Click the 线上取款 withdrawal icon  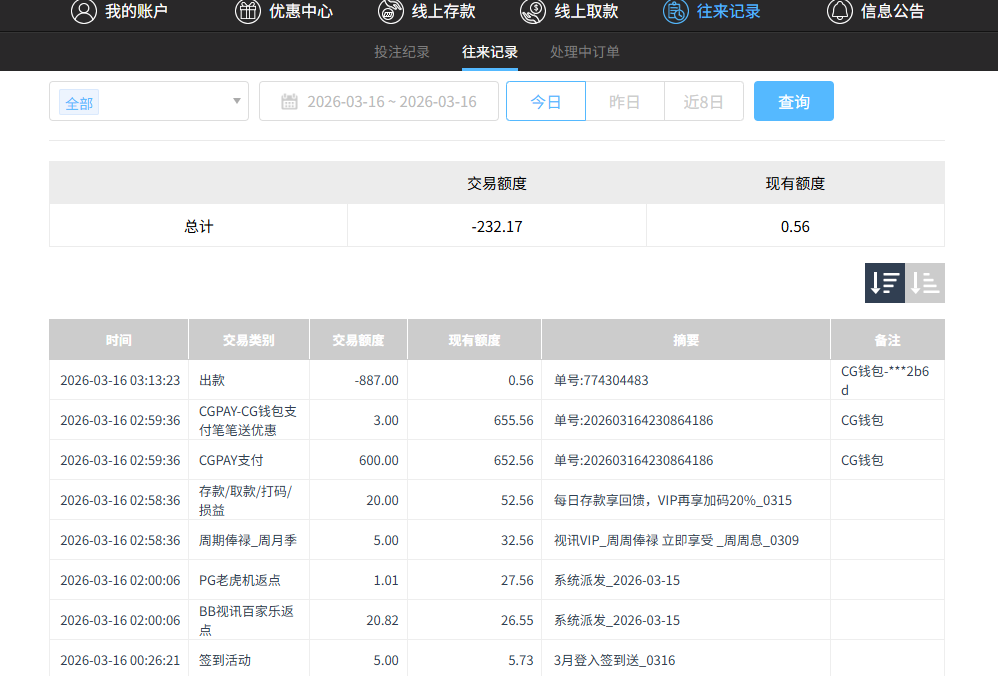531,12
